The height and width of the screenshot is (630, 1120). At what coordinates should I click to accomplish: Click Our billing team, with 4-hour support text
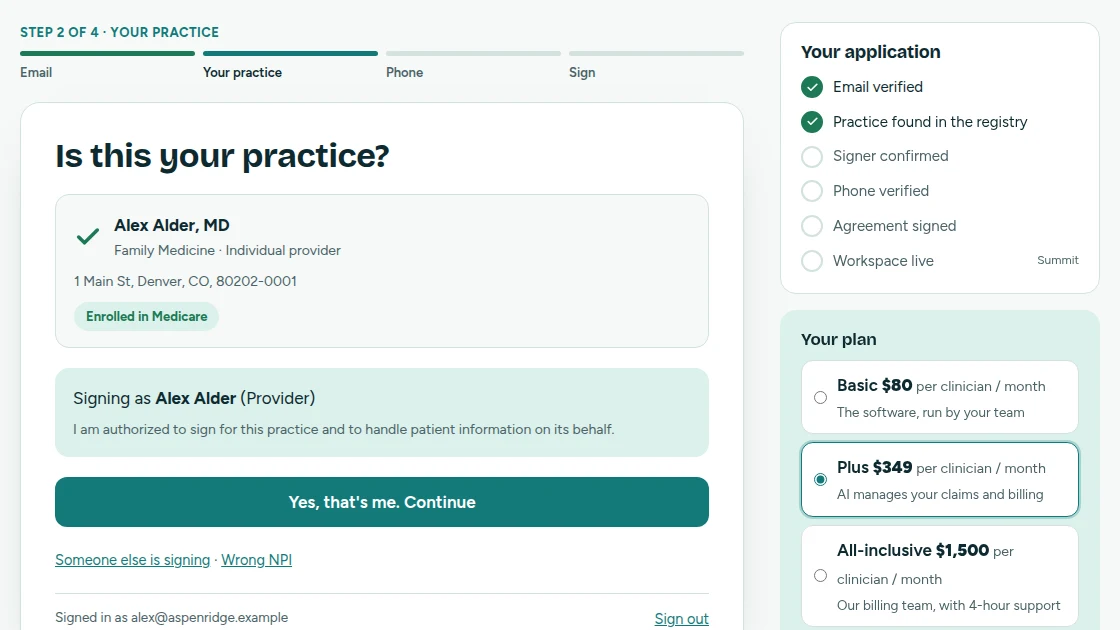point(949,605)
